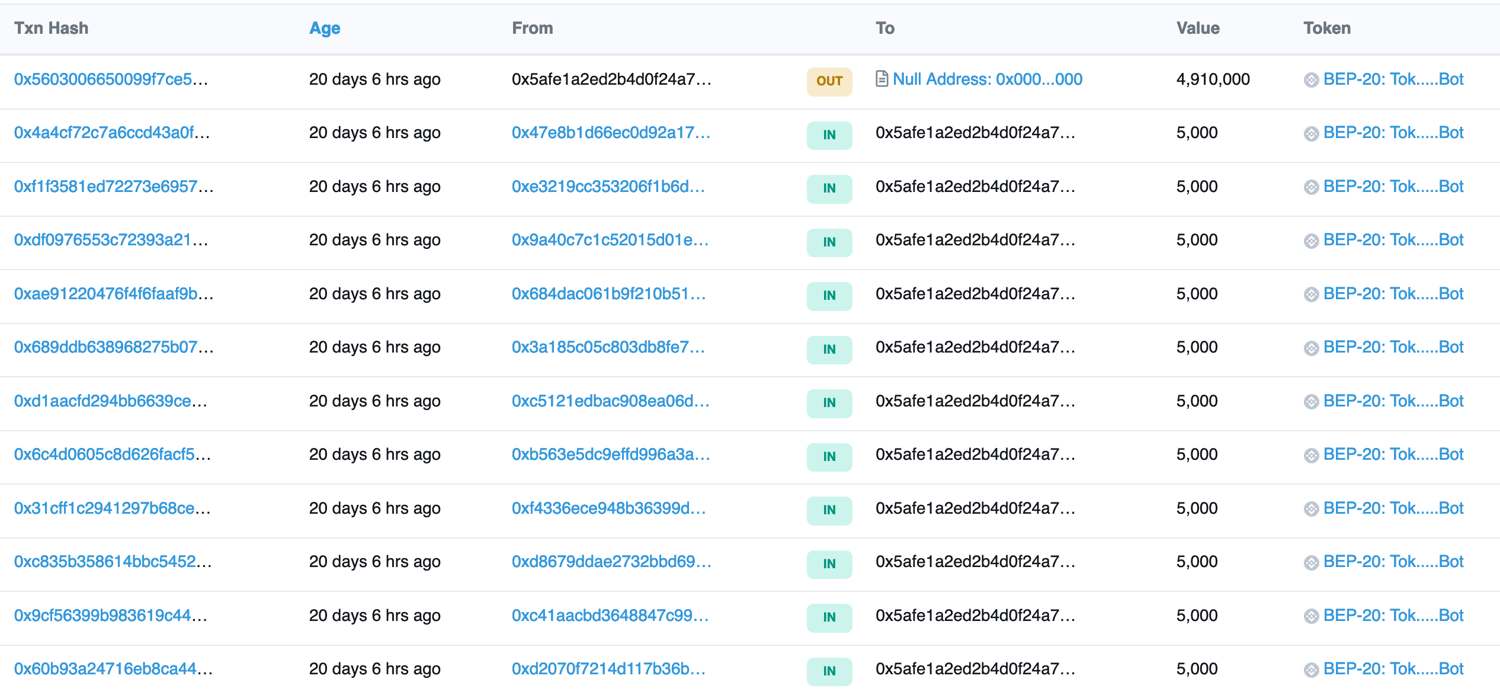
Task: Click the OUT direction badge
Action: tap(829, 81)
